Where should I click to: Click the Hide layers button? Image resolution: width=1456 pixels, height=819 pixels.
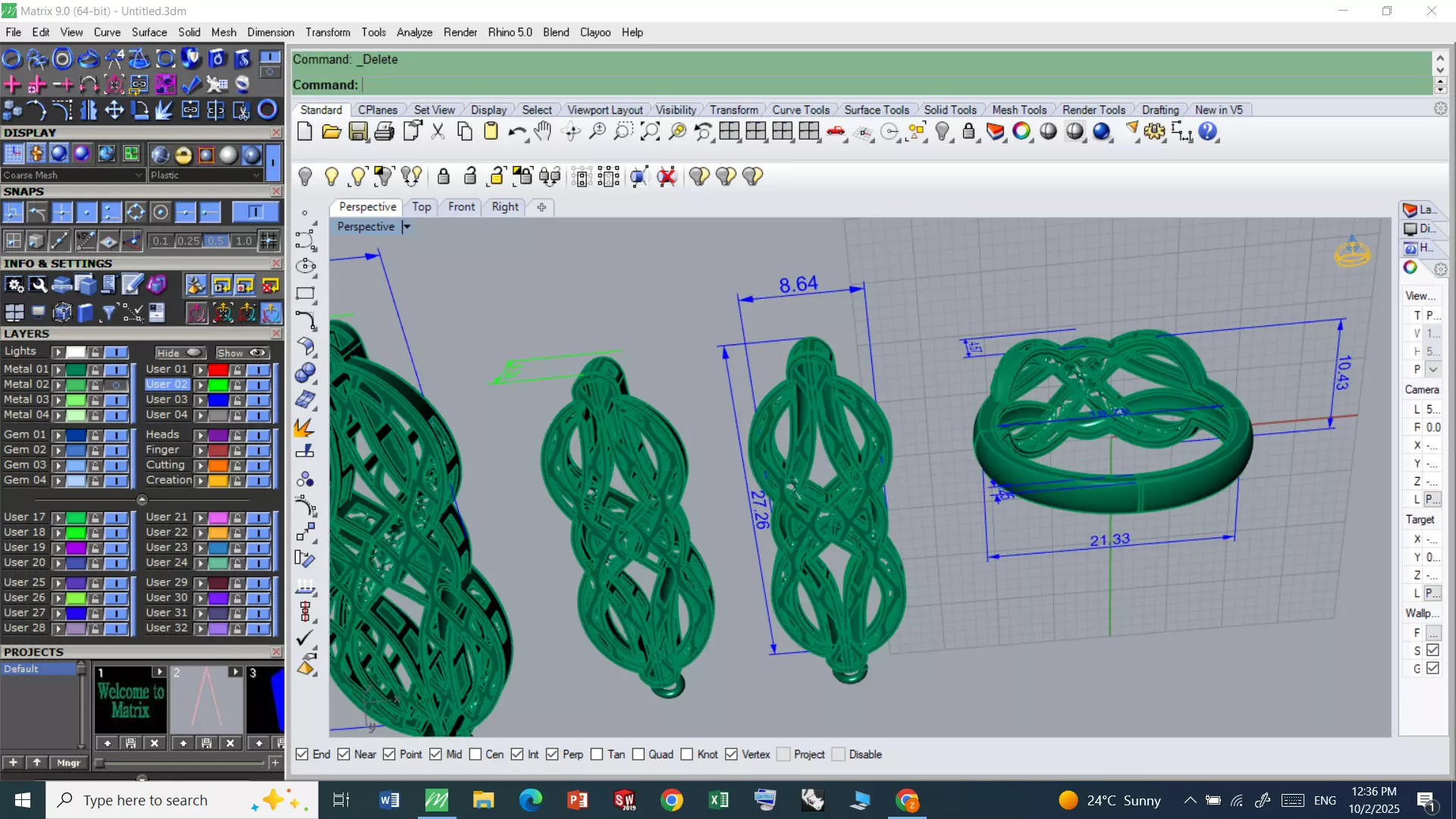(x=180, y=353)
